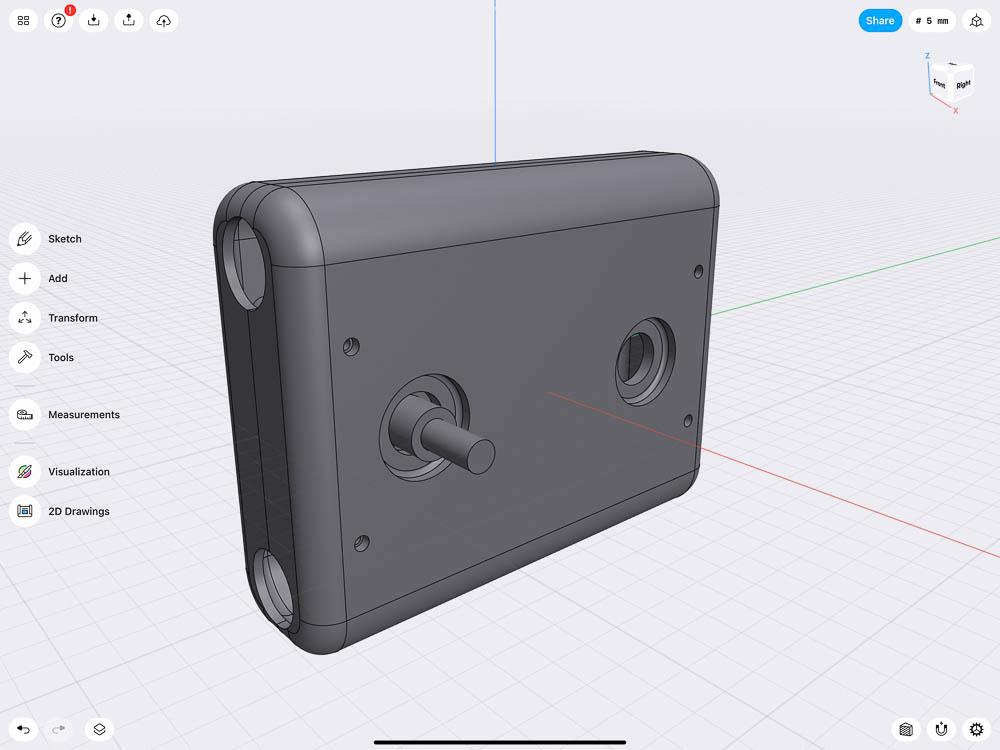Open the 5 mm grid size setting
The width and height of the screenshot is (1000, 750).
point(932,20)
